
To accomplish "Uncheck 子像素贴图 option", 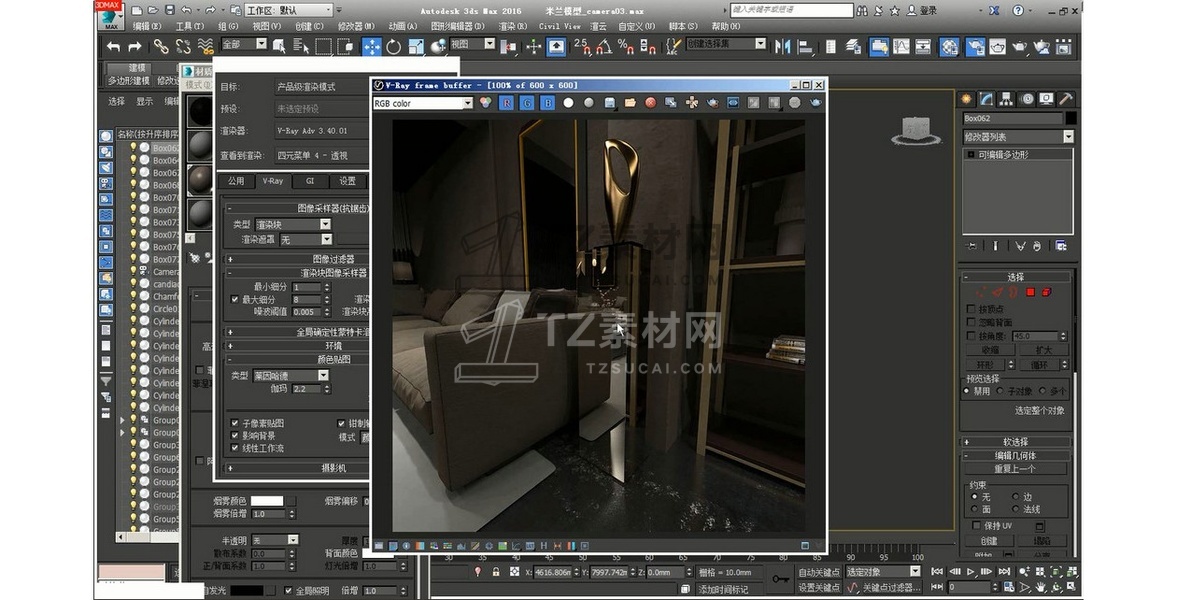I will click(235, 423).
